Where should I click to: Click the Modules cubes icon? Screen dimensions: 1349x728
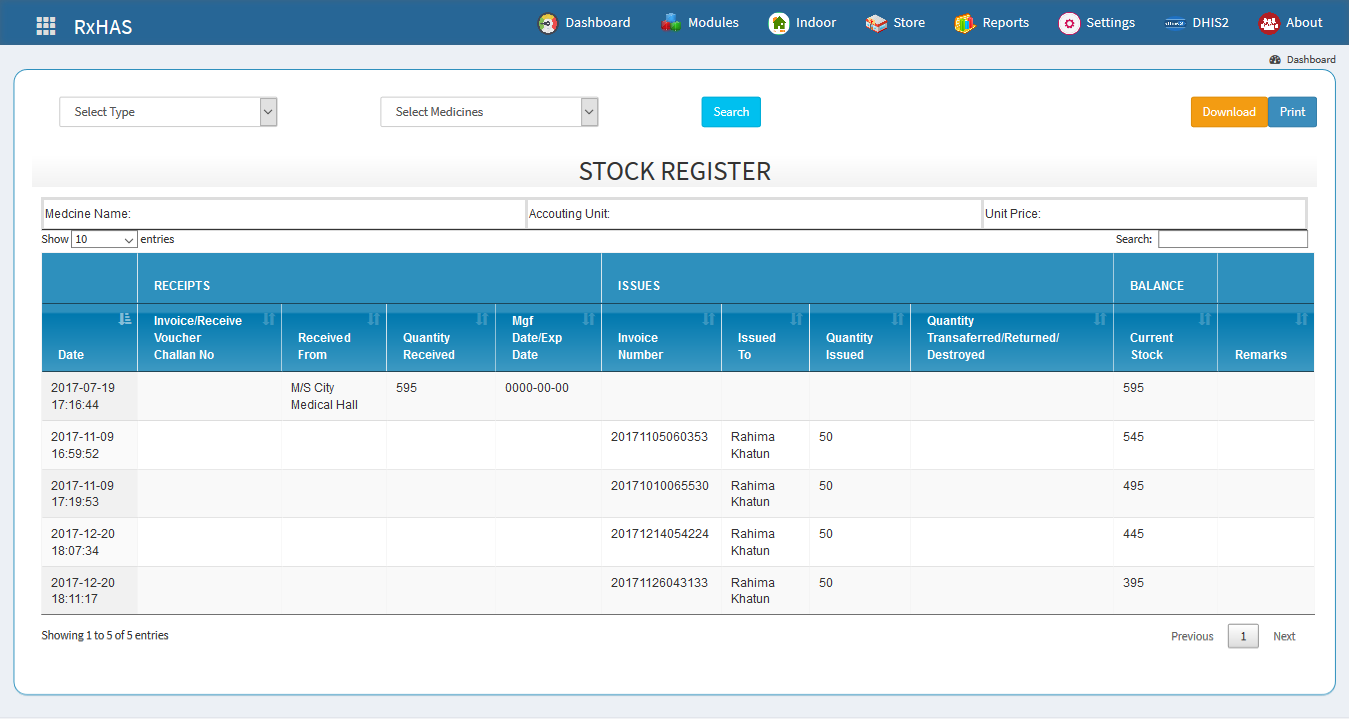(x=671, y=23)
